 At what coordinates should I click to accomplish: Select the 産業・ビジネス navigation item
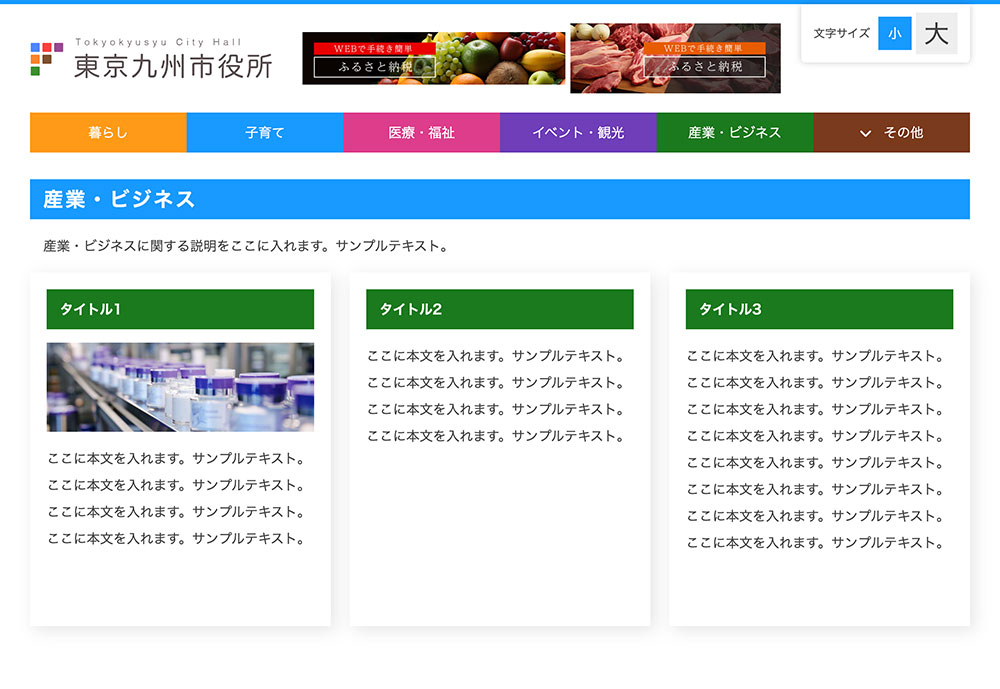734,132
